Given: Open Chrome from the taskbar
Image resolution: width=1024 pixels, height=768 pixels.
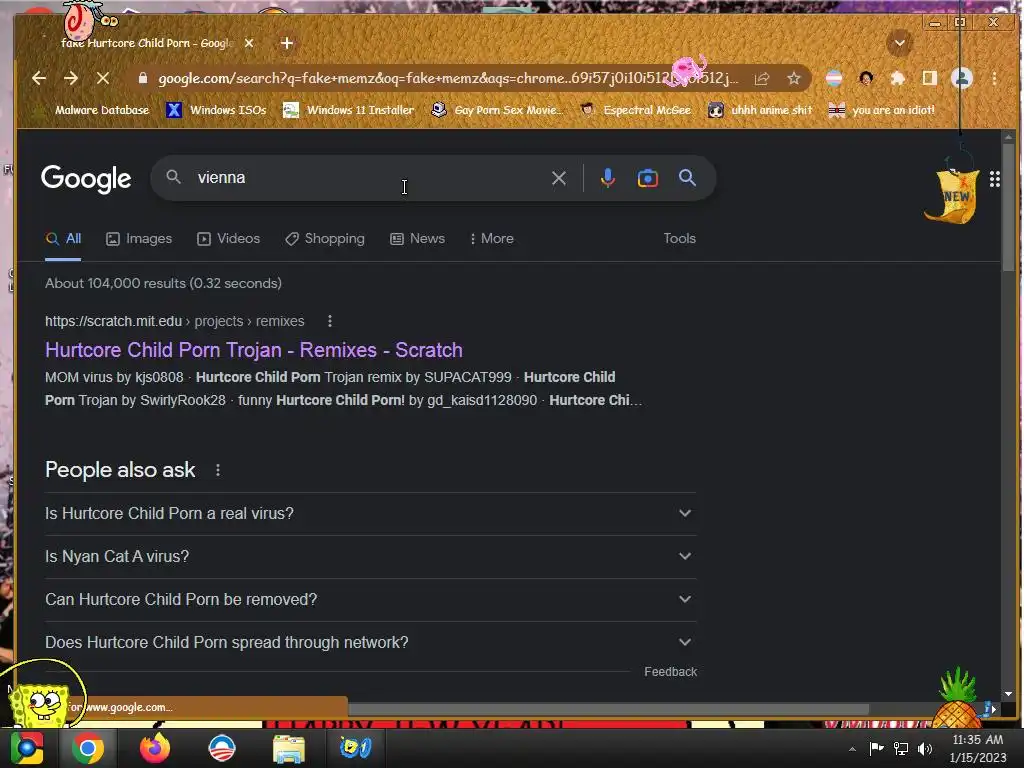Looking at the screenshot, I should pyautogui.click(x=88, y=748).
